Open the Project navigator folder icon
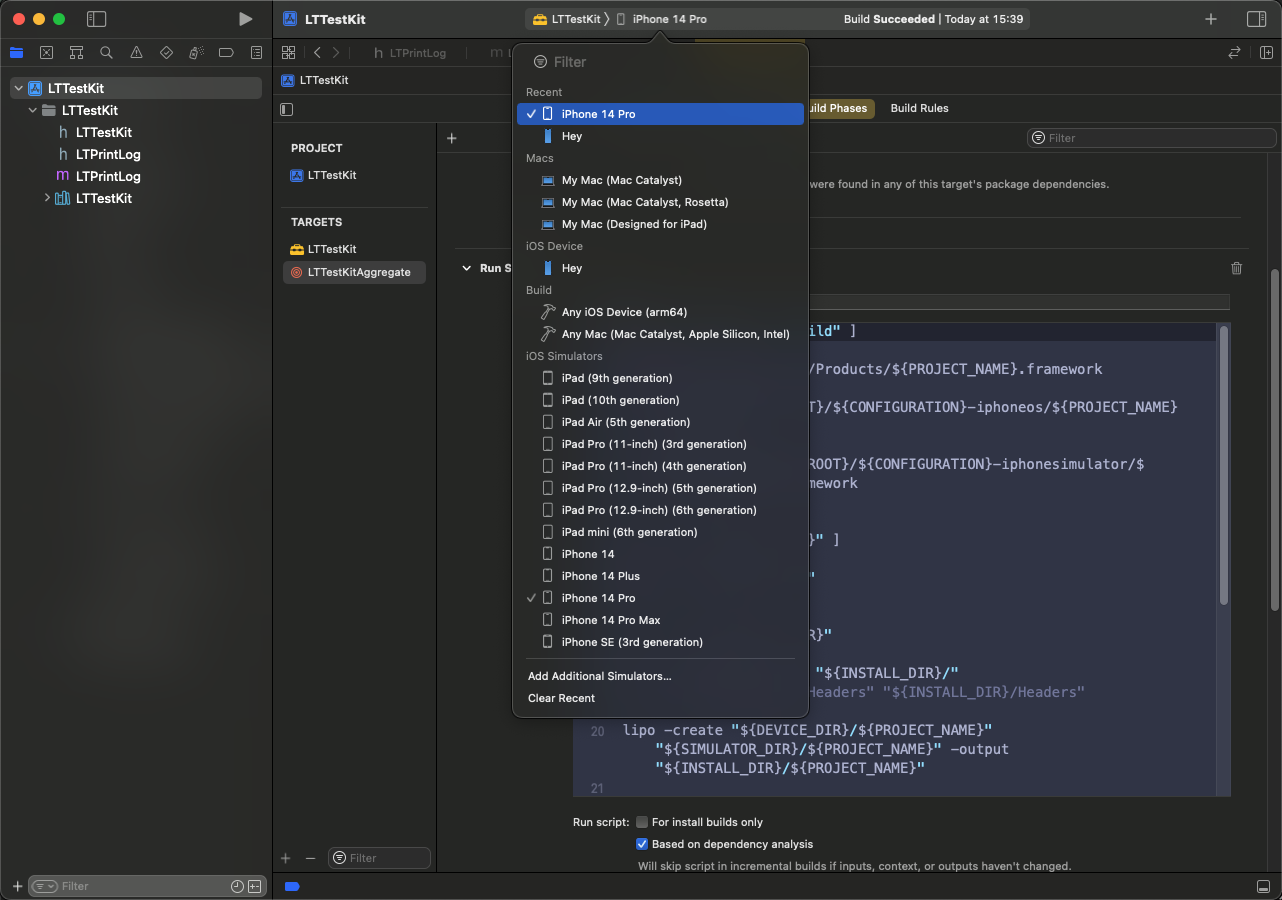1282x900 pixels. [x=16, y=53]
